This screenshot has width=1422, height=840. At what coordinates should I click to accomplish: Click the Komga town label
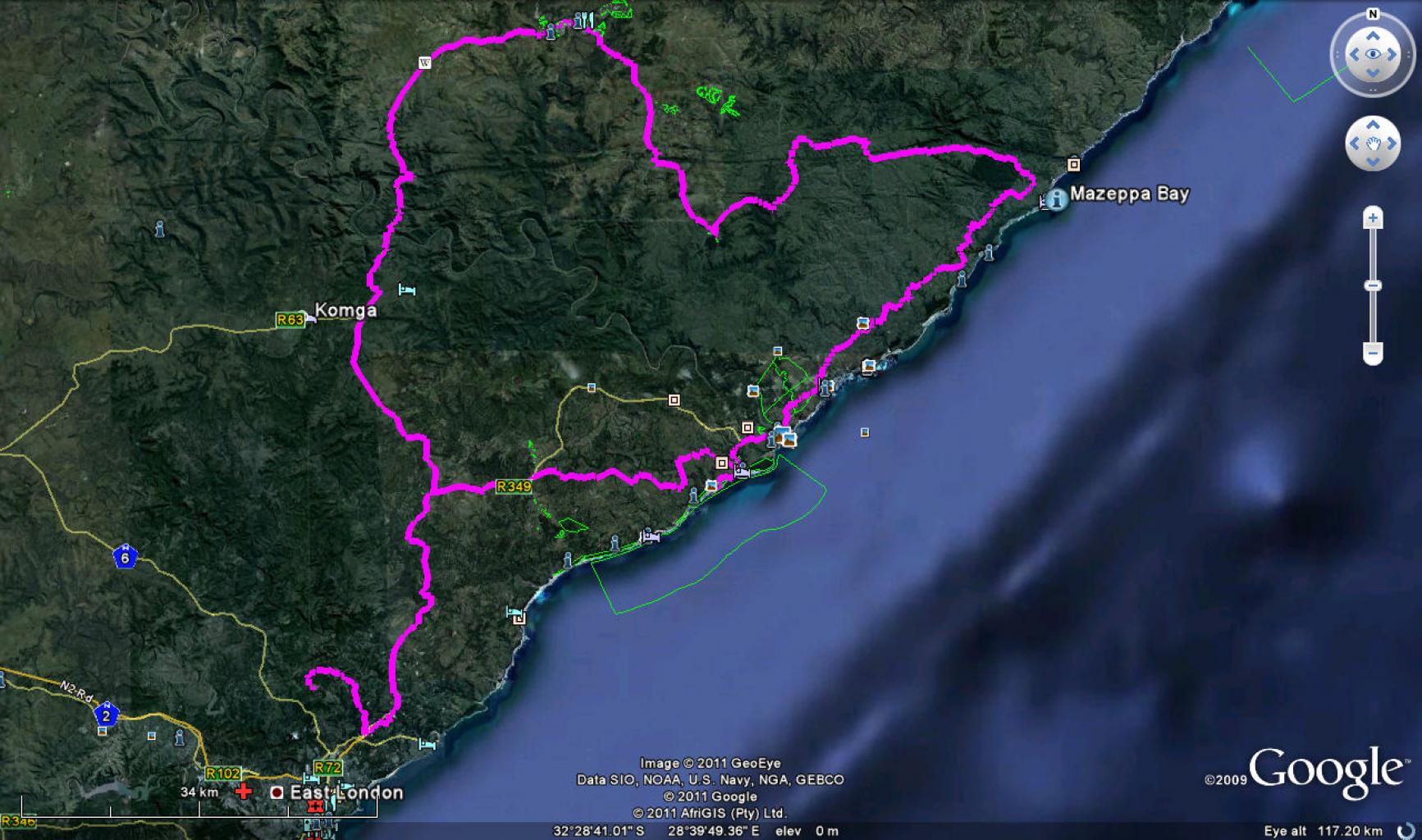[x=345, y=310]
